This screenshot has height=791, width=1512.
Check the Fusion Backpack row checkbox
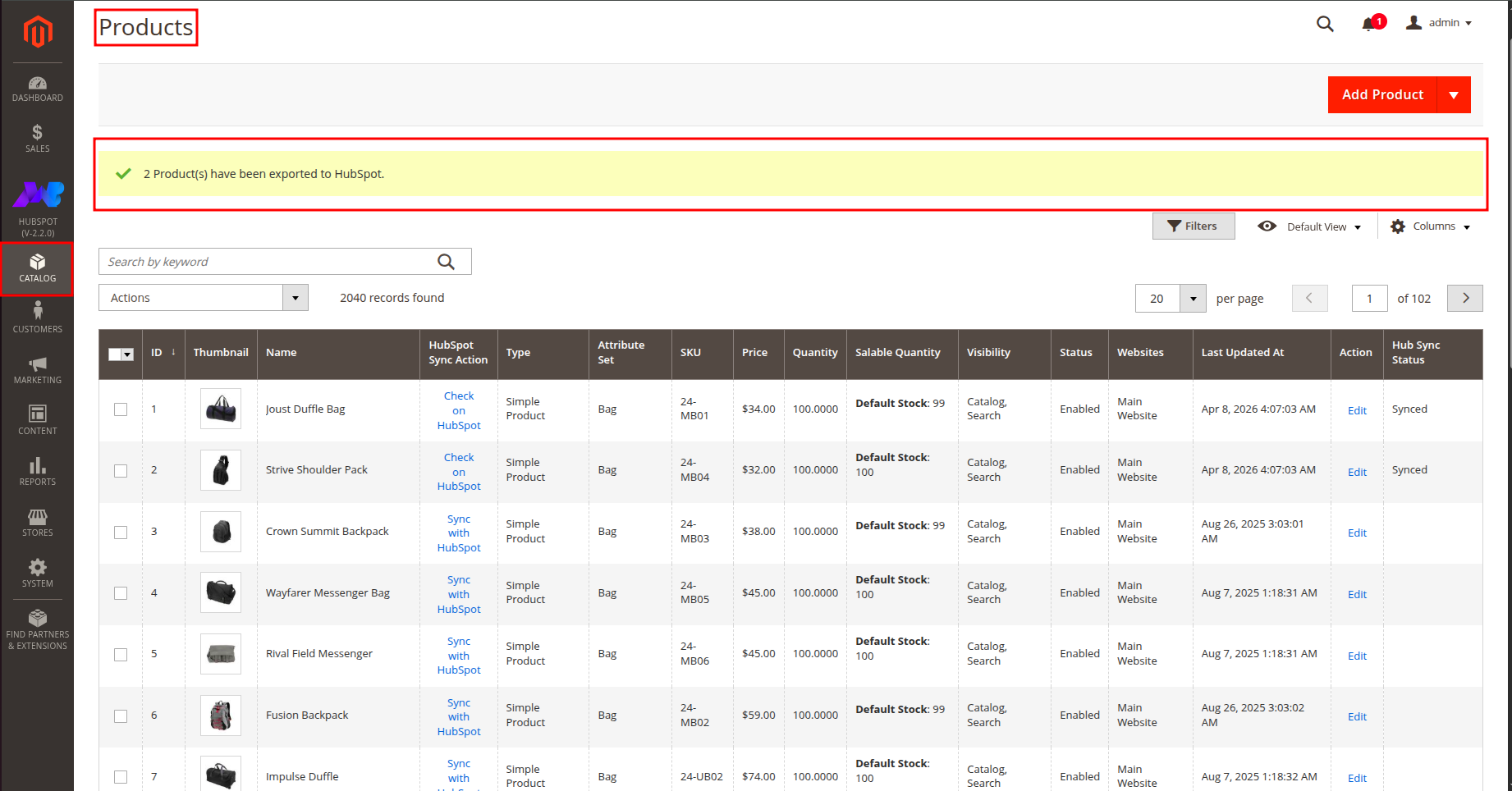[121, 716]
